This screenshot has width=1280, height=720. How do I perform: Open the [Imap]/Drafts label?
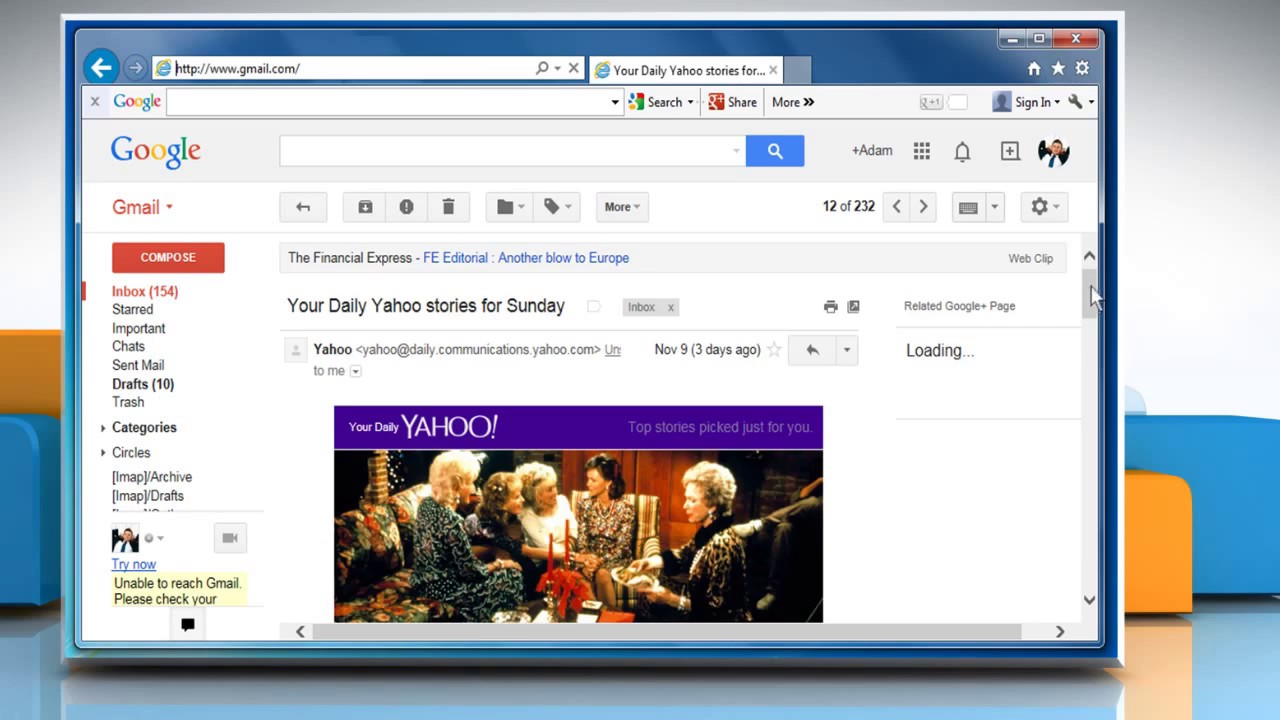(x=148, y=496)
